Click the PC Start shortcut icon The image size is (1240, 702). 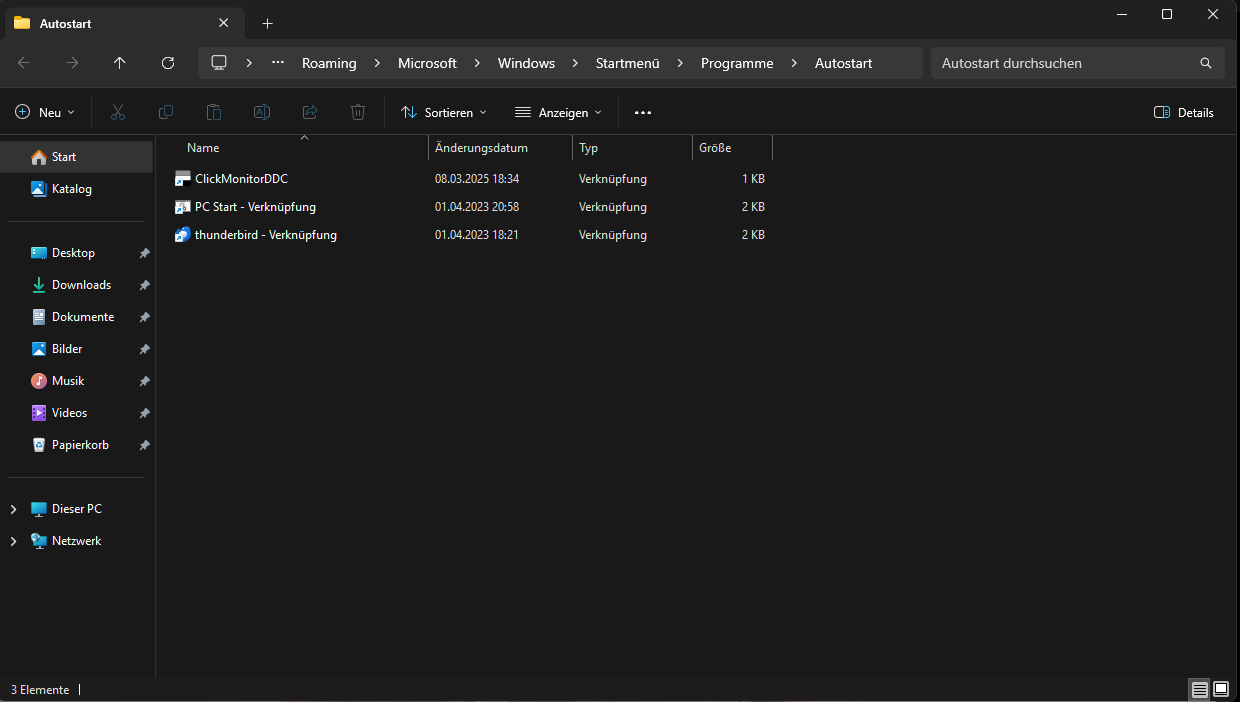click(x=183, y=207)
